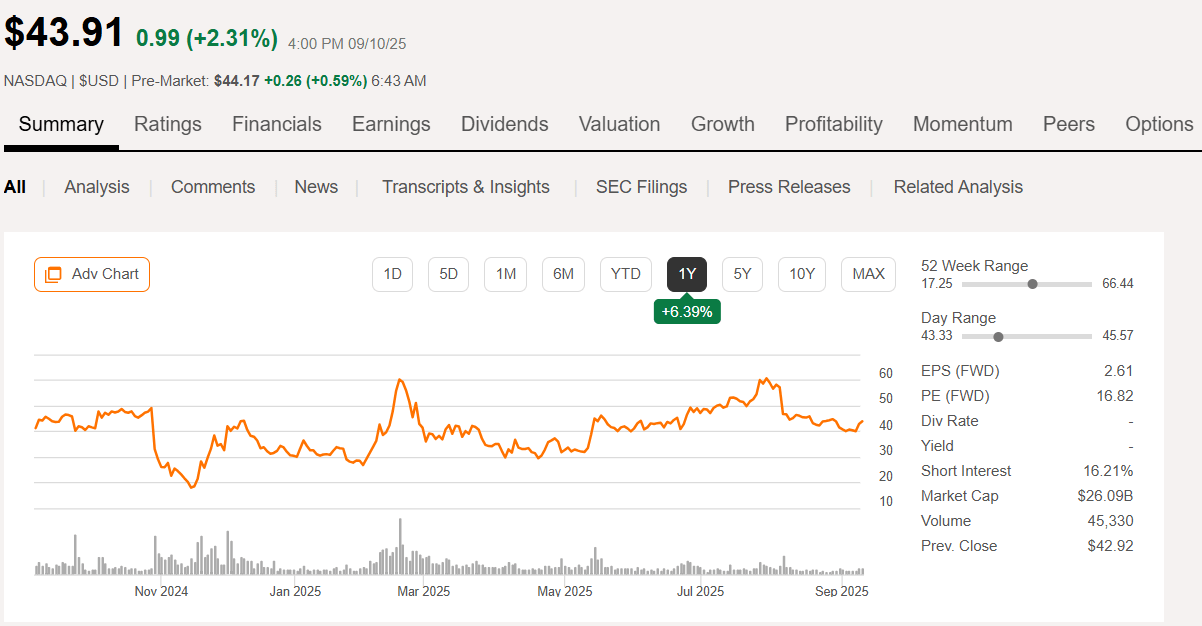
Task: Switch to the News feed
Action: 316,187
